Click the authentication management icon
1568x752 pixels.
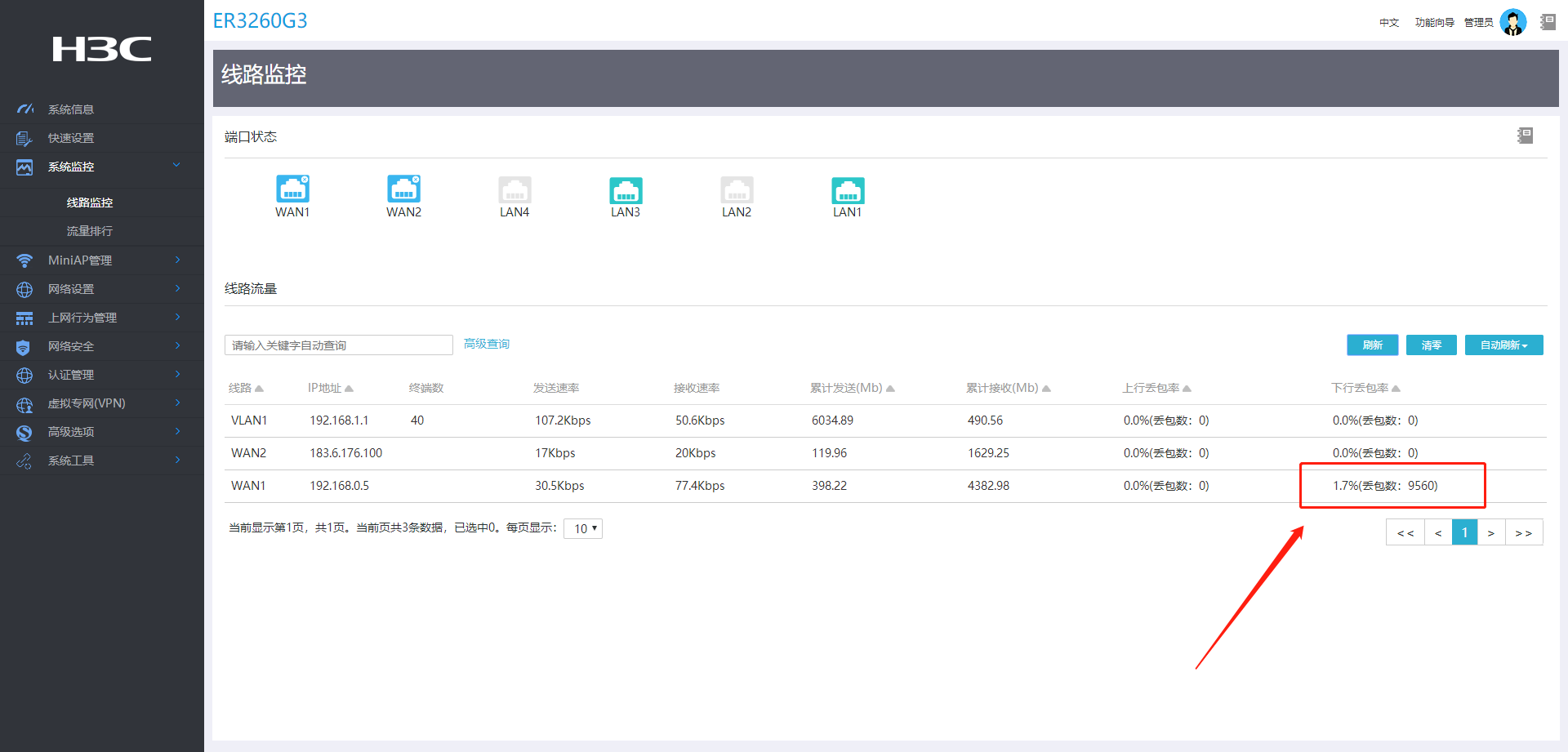[24, 375]
